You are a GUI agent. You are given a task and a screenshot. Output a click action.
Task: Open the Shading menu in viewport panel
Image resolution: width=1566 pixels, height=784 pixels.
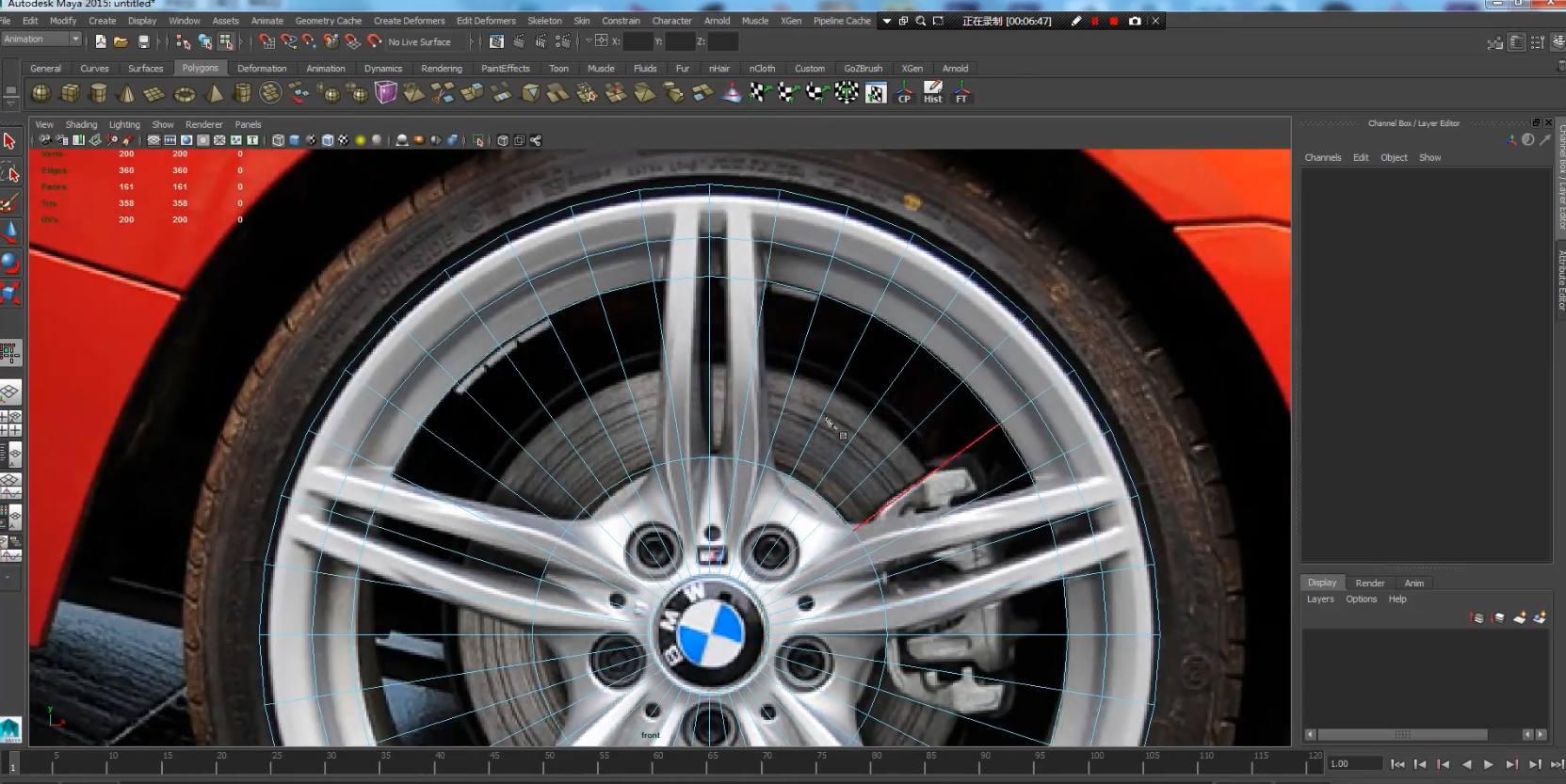click(x=81, y=124)
